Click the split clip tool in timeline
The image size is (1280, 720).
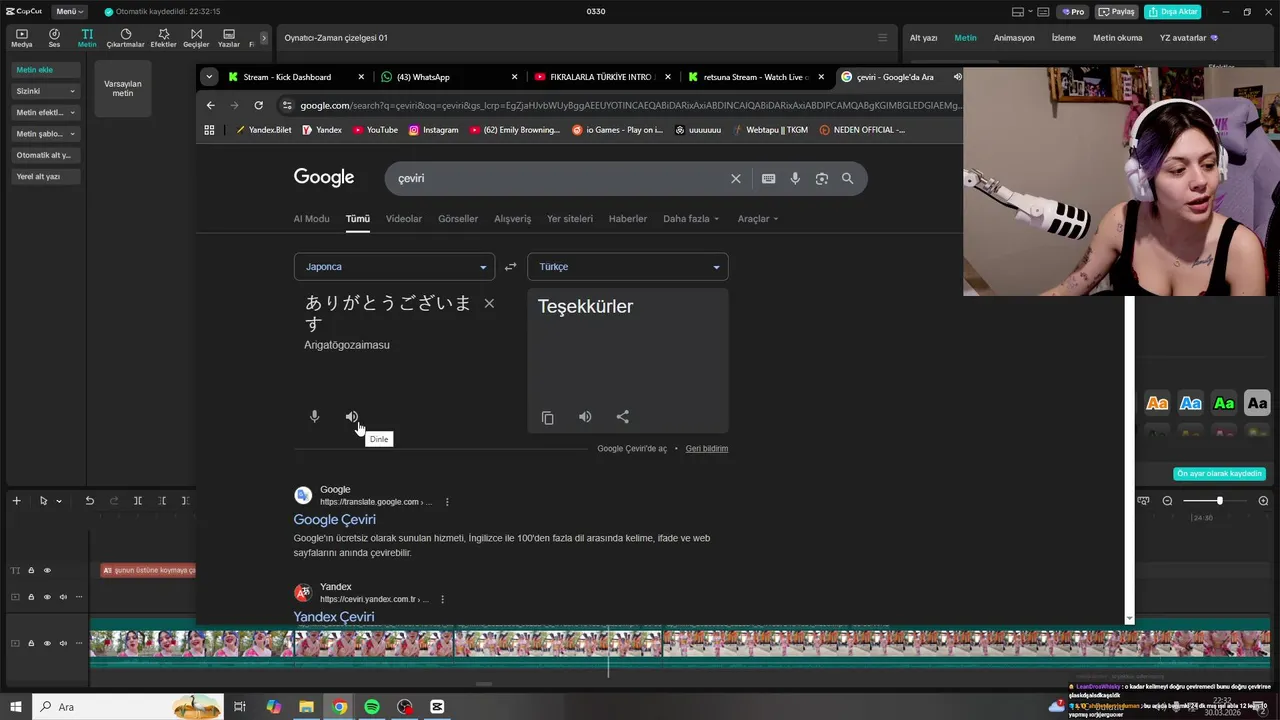click(x=138, y=500)
